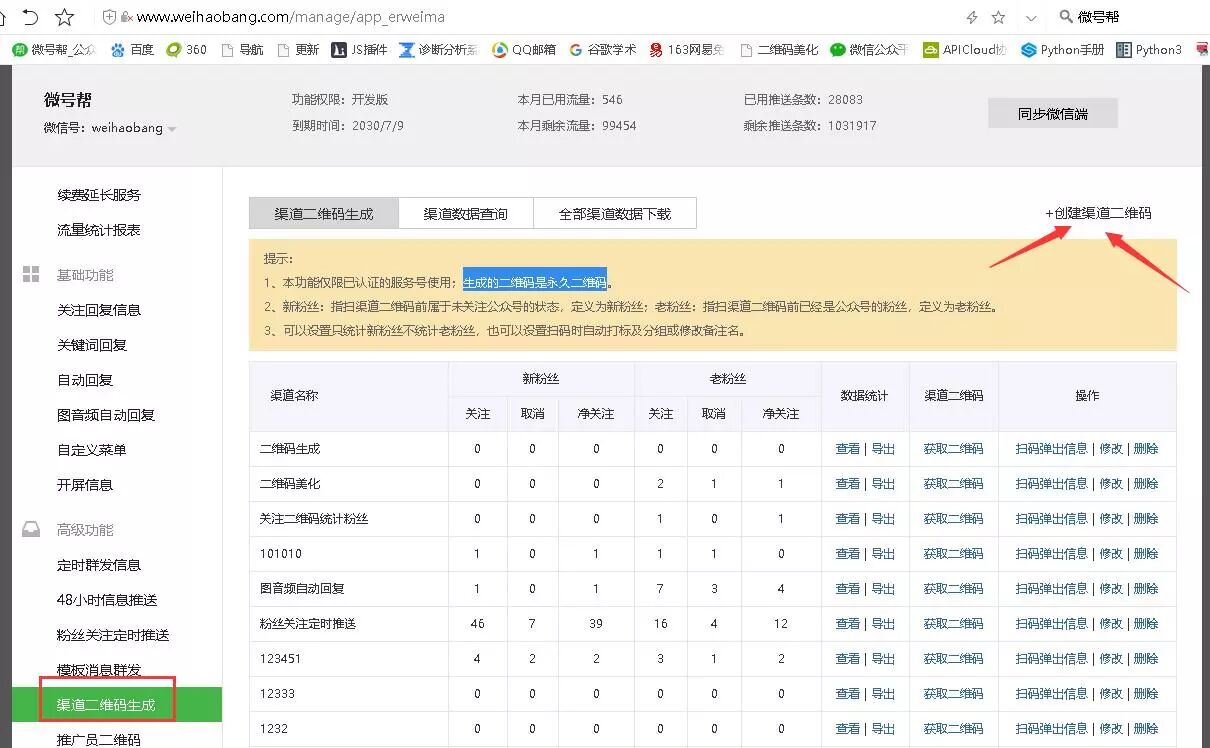Click the search box containing 微号帮

pyautogui.click(x=1130, y=17)
